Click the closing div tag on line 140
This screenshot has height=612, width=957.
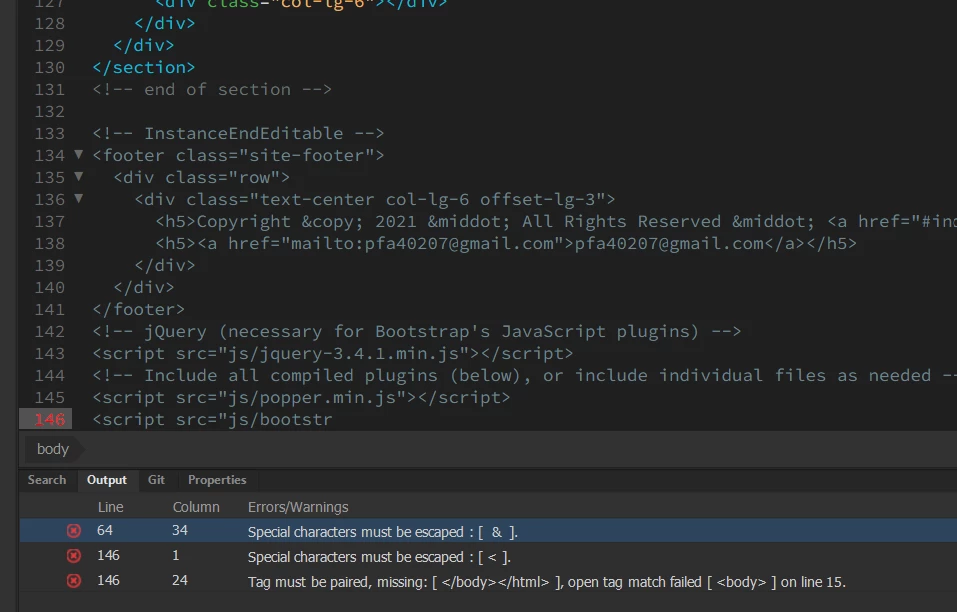(x=144, y=287)
